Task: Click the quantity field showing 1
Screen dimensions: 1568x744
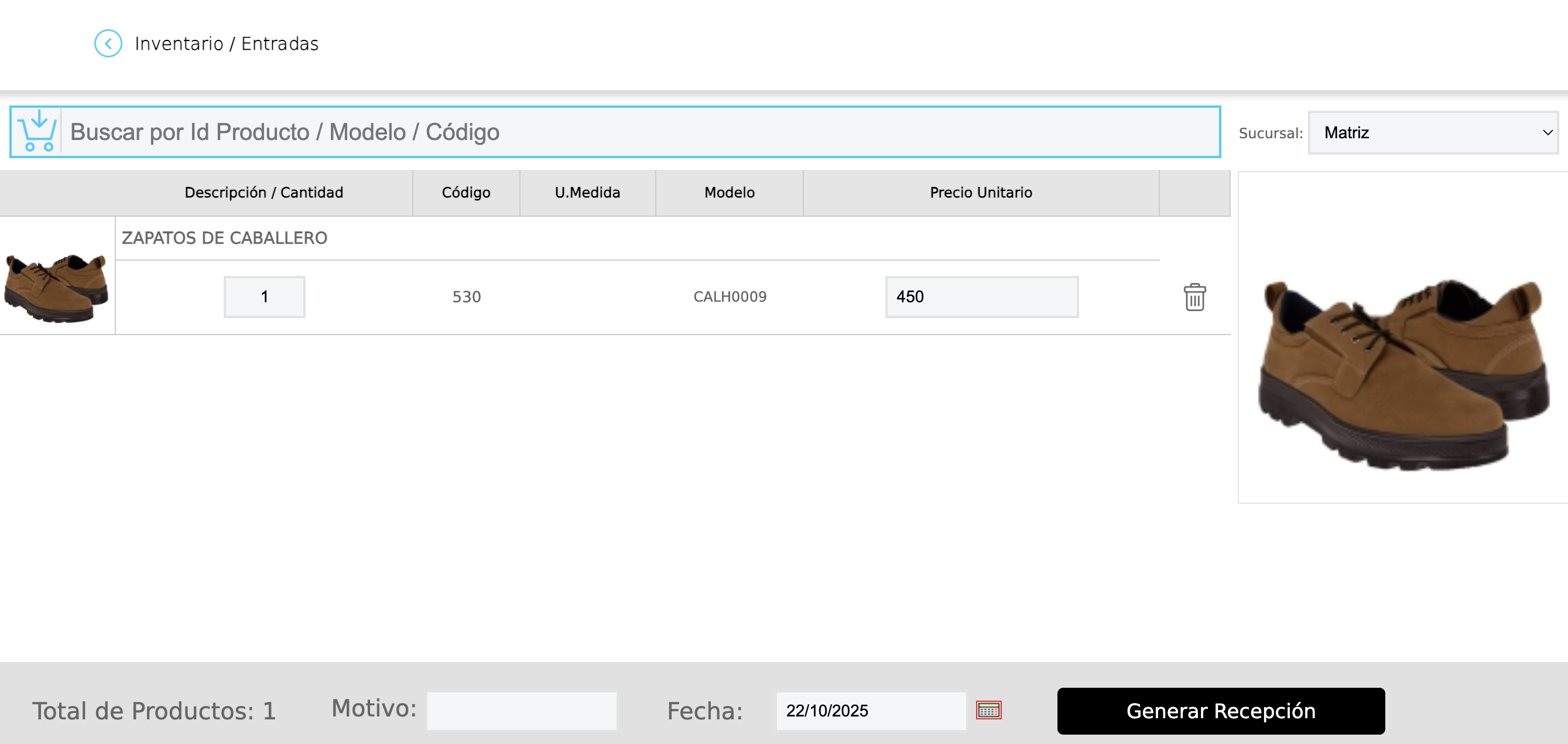Action: coord(264,297)
